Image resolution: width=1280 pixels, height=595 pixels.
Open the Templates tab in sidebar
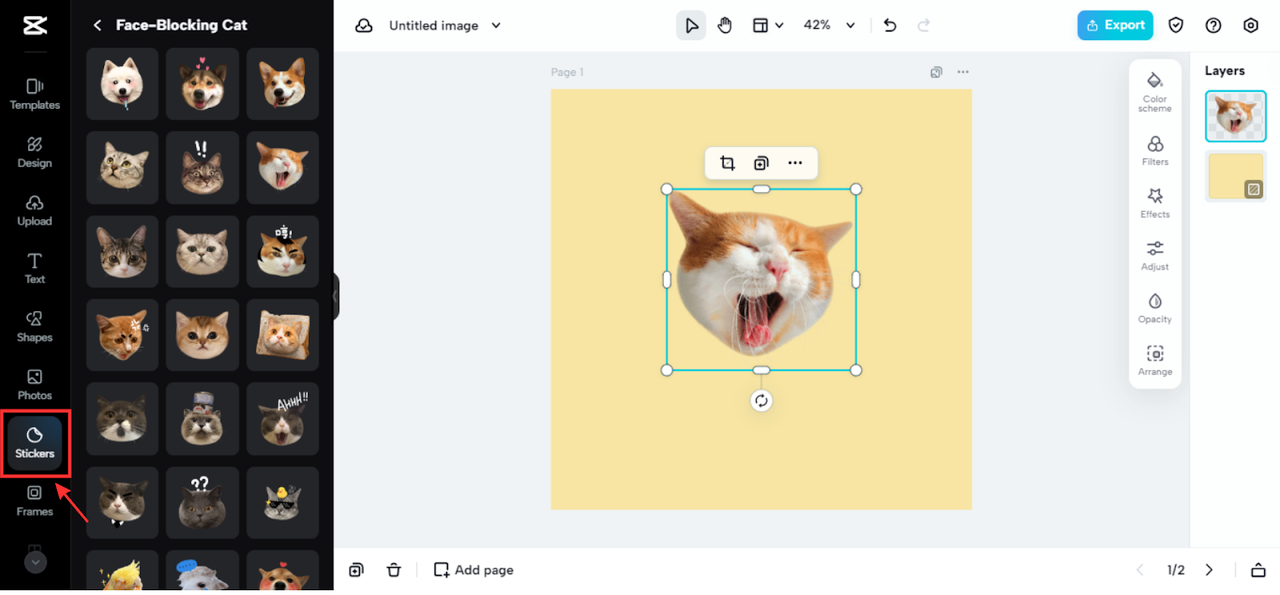click(x=35, y=93)
